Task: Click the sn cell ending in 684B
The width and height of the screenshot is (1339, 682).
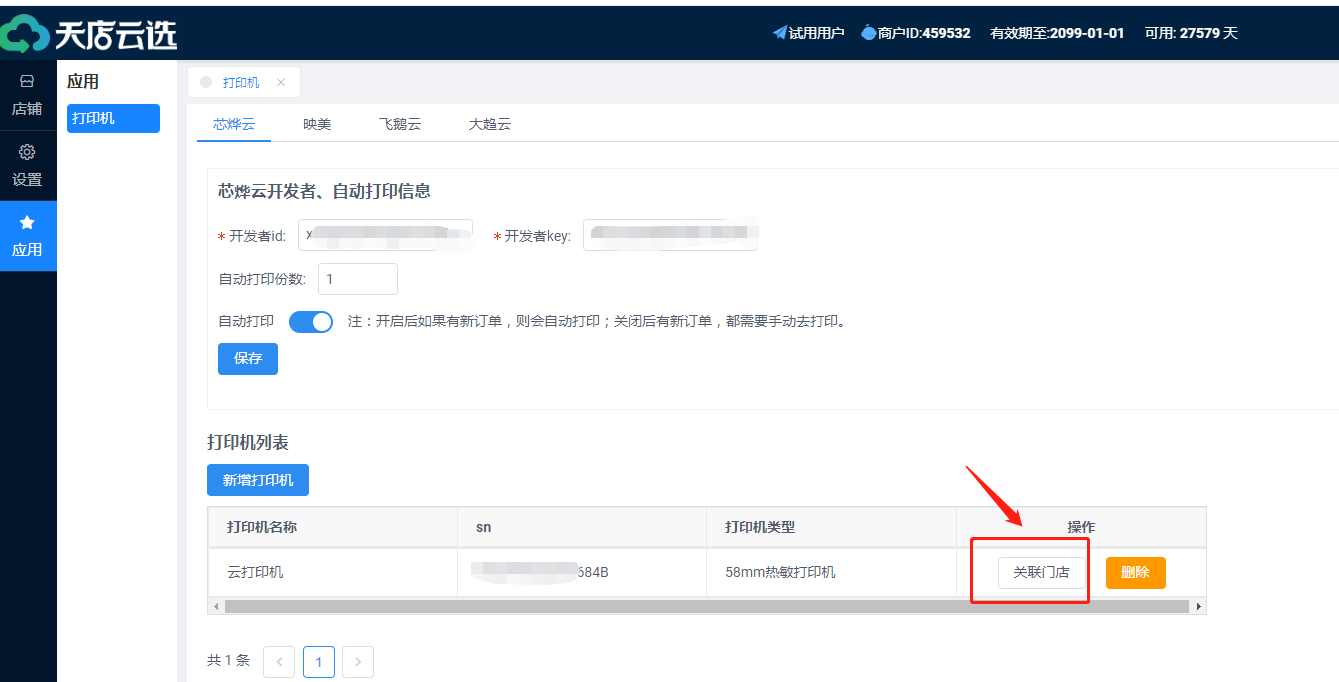Action: [x=582, y=572]
